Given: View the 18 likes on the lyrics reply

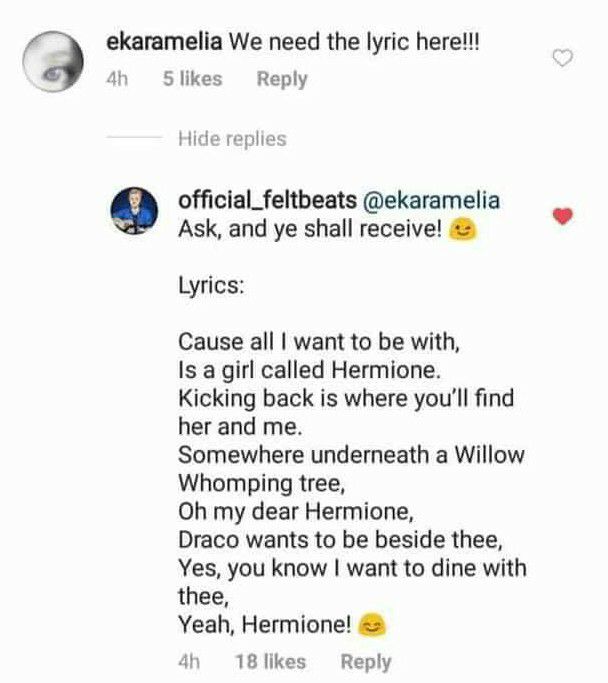Looking at the screenshot, I should point(270,661).
